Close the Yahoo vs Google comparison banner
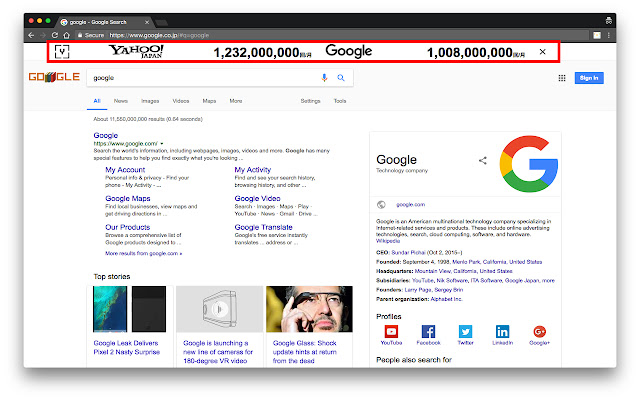 (542, 52)
